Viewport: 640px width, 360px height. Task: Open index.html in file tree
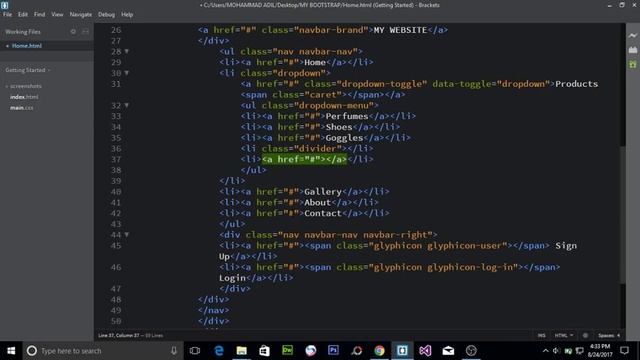24,97
